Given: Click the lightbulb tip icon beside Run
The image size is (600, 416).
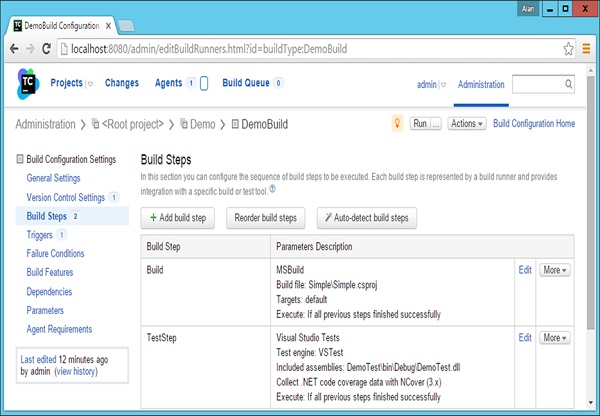Looking at the screenshot, I should [396, 124].
